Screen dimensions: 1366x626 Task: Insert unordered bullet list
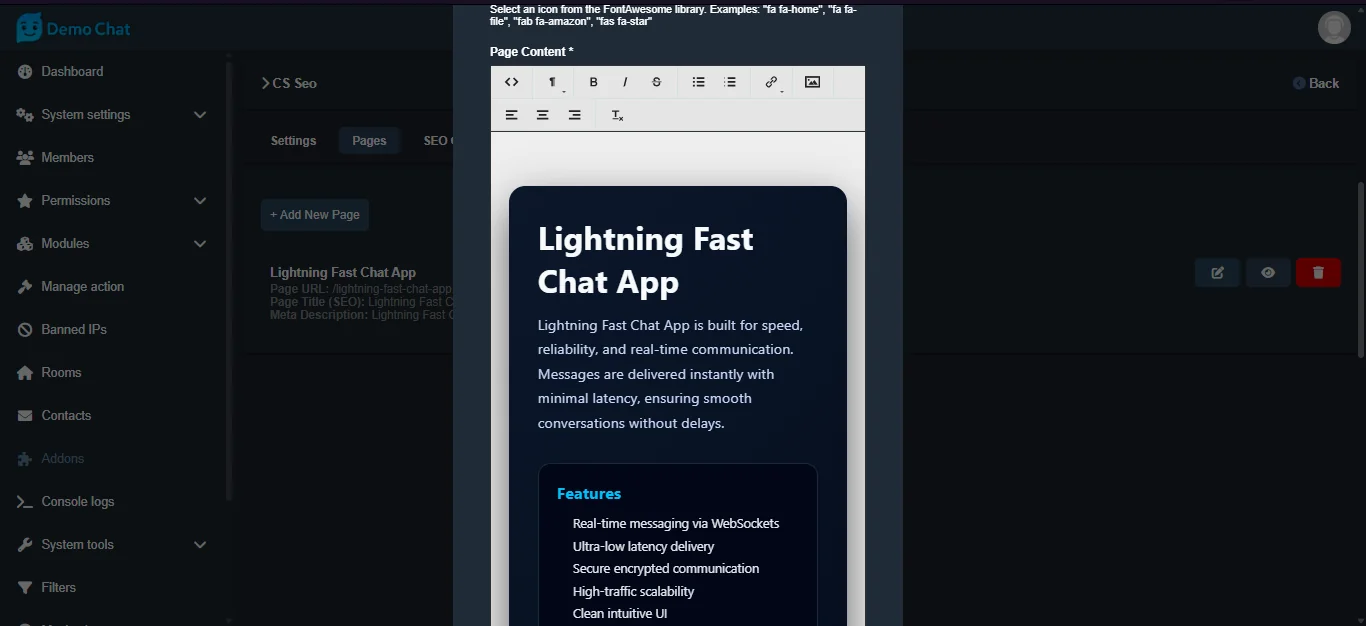699,82
